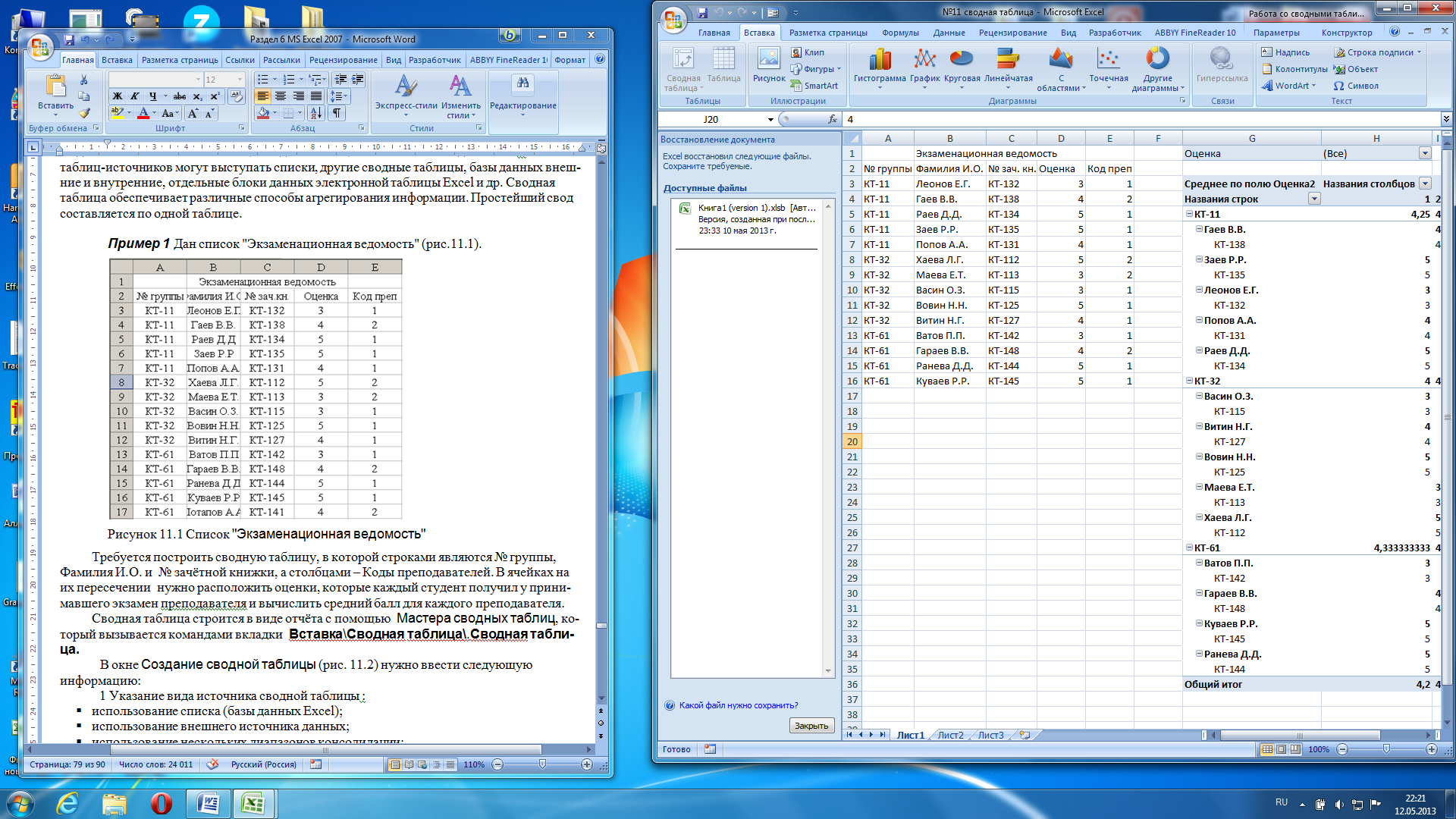Image resolution: width=1456 pixels, height=819 pixels.
Task: Toggle italic (К) formatting in Word
Action: [134, 96]
